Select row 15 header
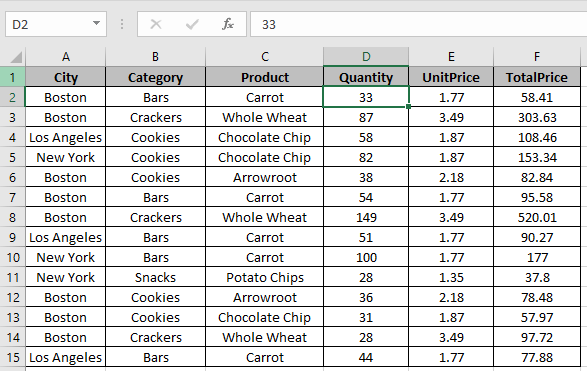Viewport: 587px width, 371px height. coord(12,358)
